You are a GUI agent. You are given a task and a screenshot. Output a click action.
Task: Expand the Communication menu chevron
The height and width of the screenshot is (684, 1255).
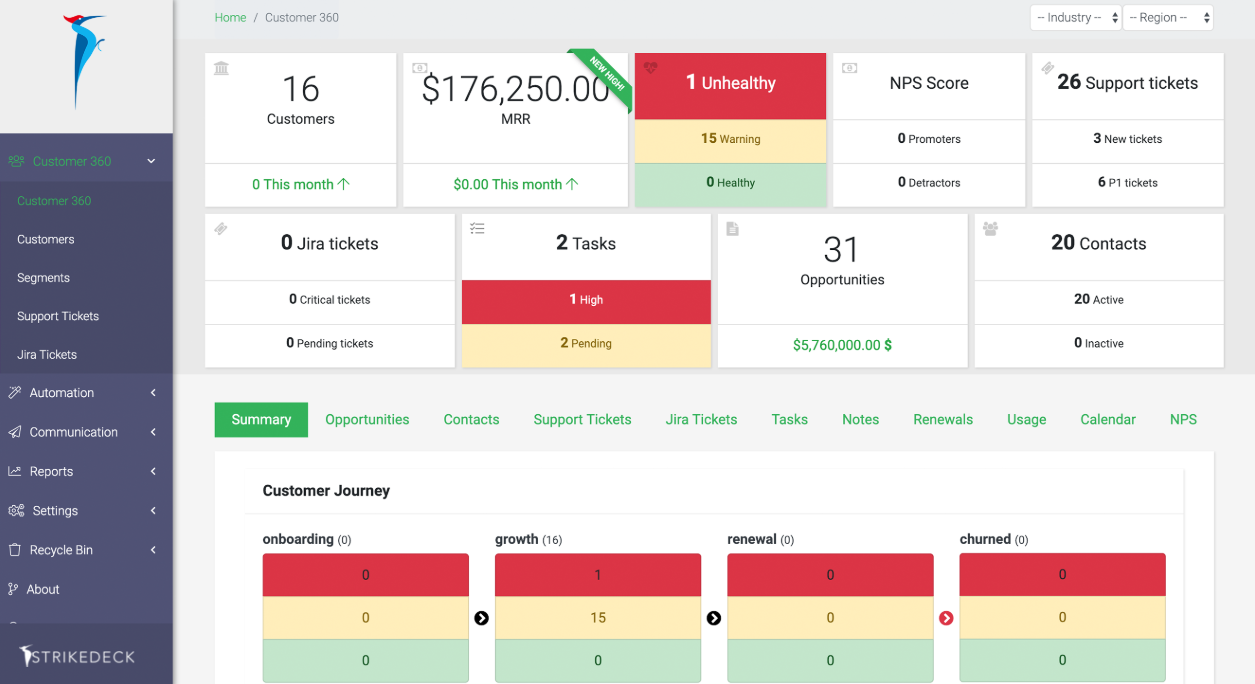(153, 432)
